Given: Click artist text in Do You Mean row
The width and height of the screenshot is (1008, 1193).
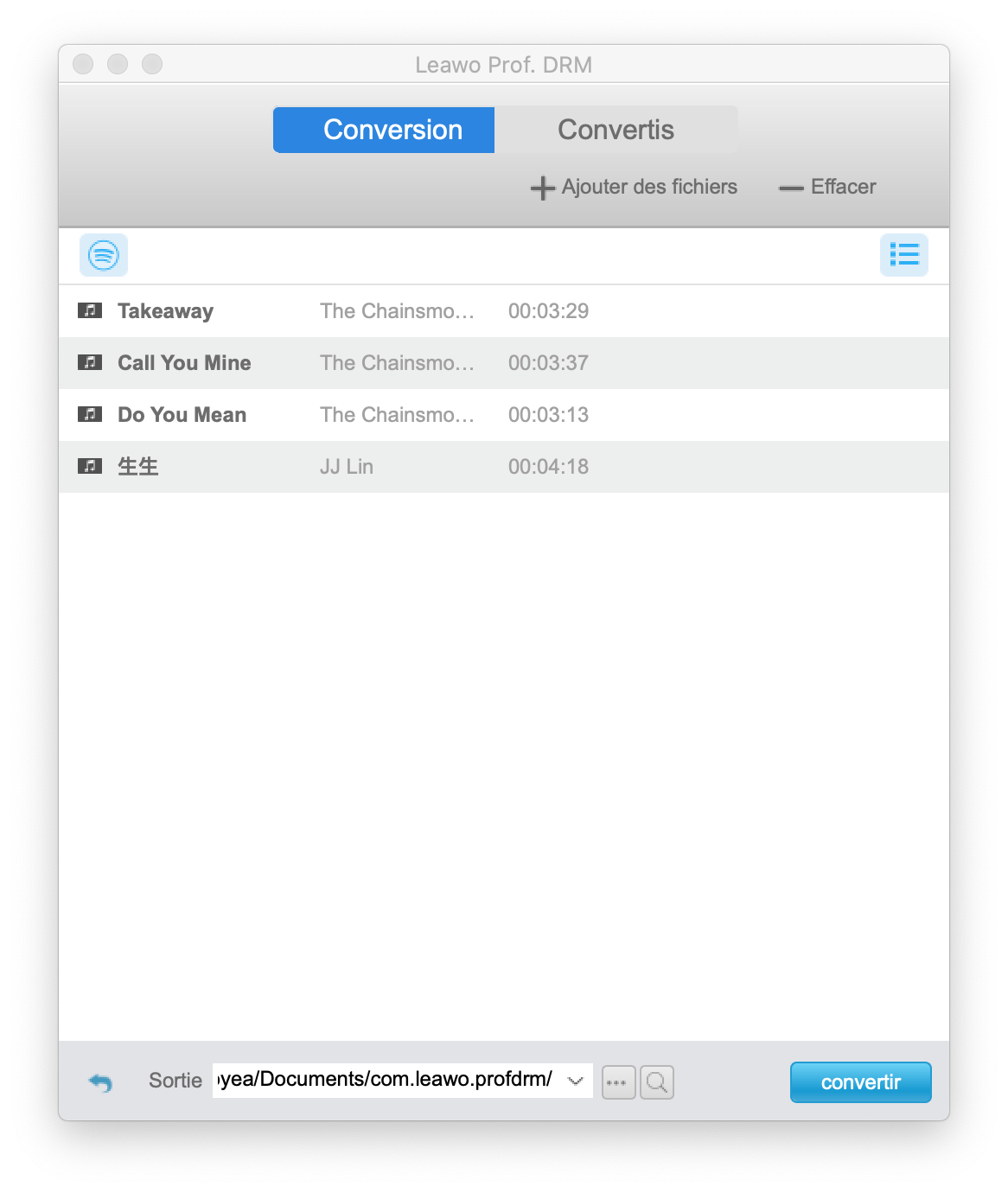Looking at the screenshot, I should pyautogui.click(x=397, y=415).
